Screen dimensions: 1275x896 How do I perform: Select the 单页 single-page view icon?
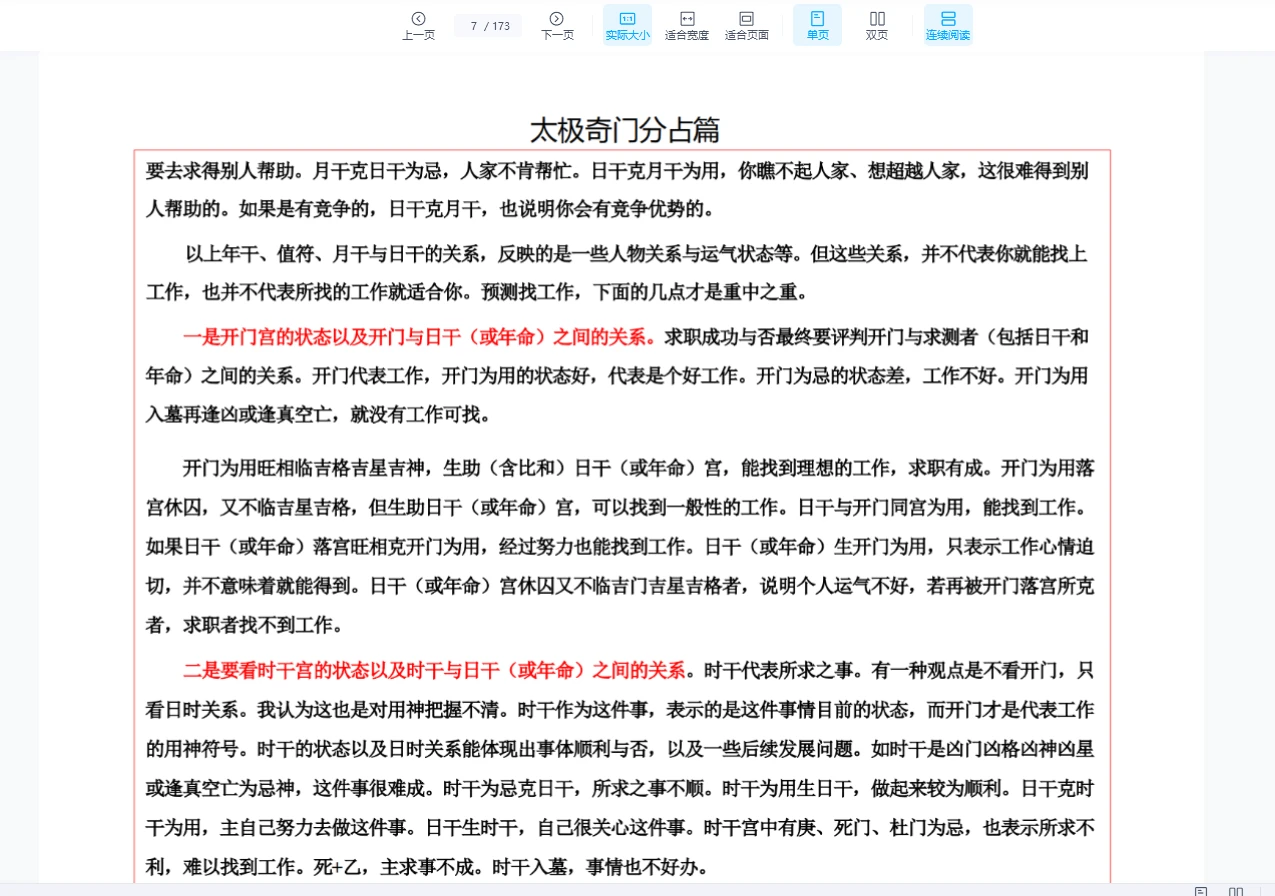tap(816, 18)
